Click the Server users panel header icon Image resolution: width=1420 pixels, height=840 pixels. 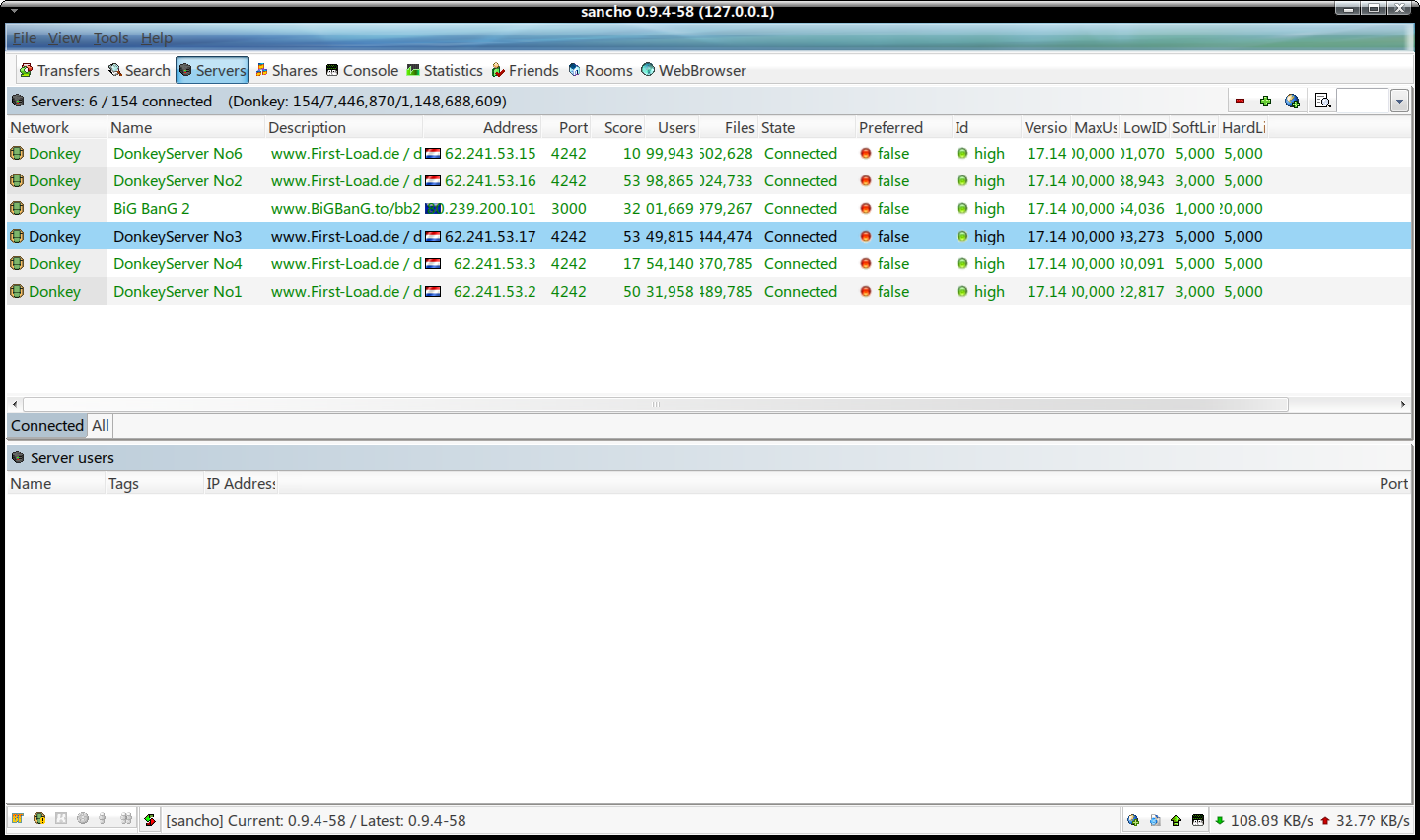click(18, 457)
